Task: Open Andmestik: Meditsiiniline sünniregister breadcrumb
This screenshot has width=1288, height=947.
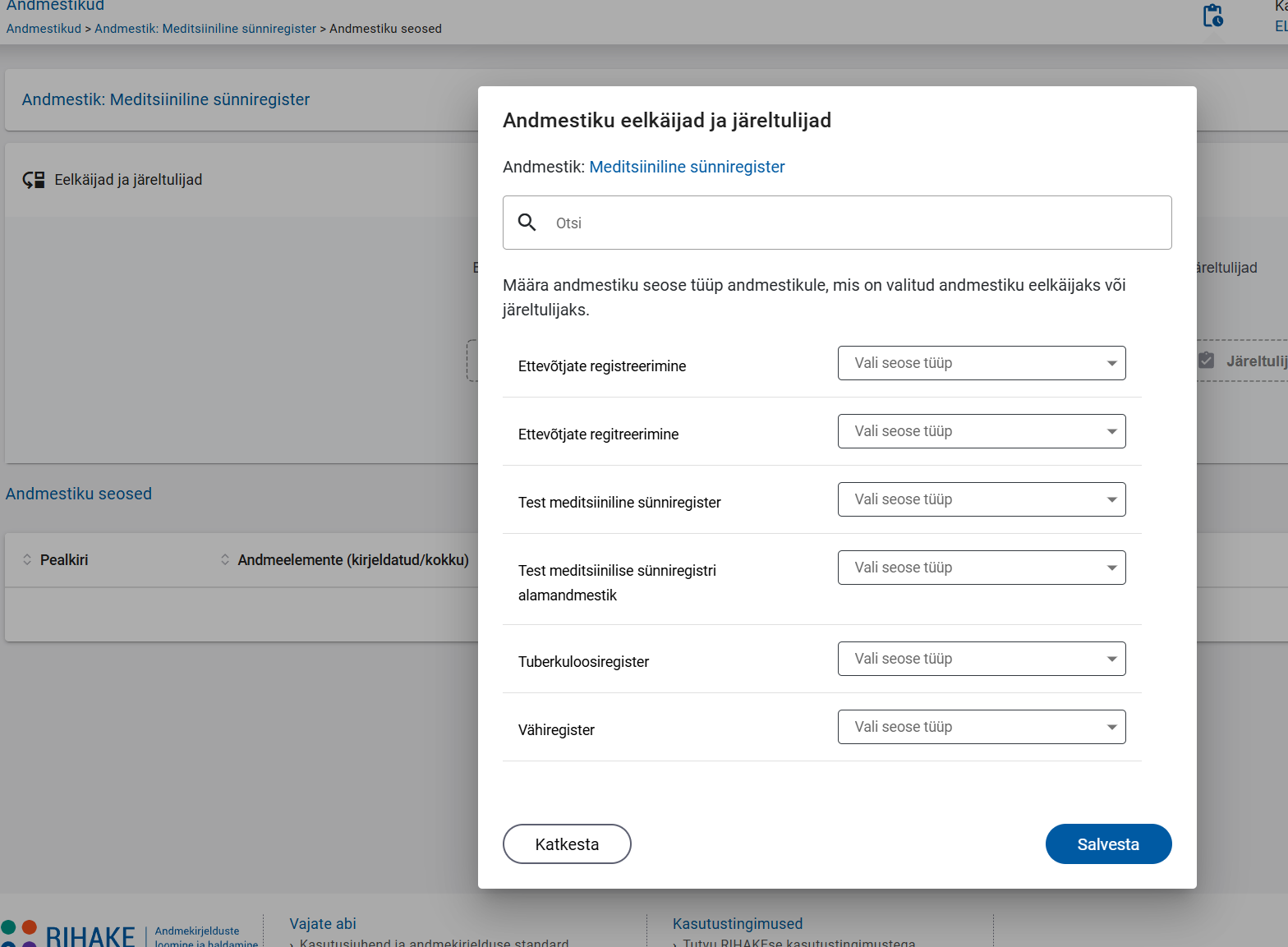Action: tap(205, 29)
